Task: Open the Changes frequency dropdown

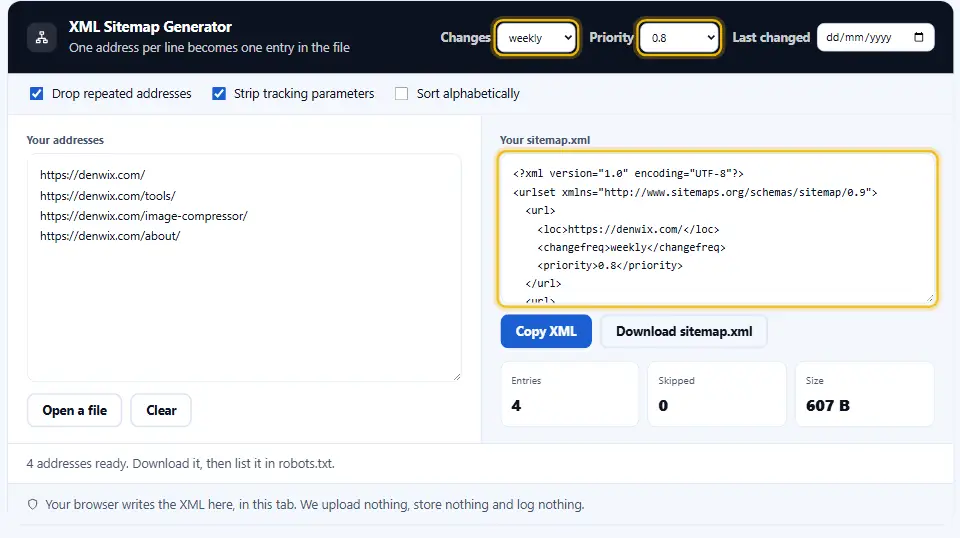Action: (x=536, y=38)
